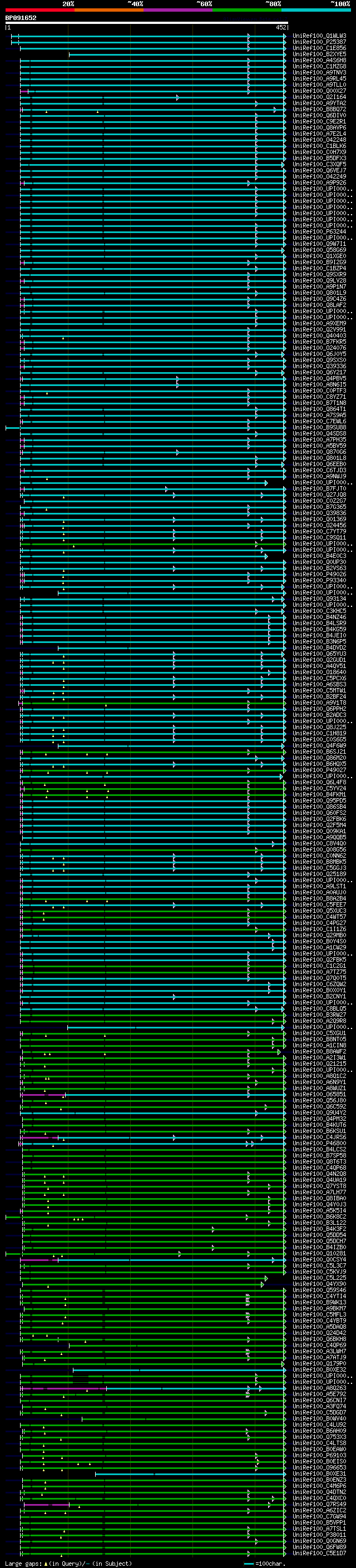Click hit UniRef100_Q40403
This screenshot has height=1568, width=356.
(319, 335)
